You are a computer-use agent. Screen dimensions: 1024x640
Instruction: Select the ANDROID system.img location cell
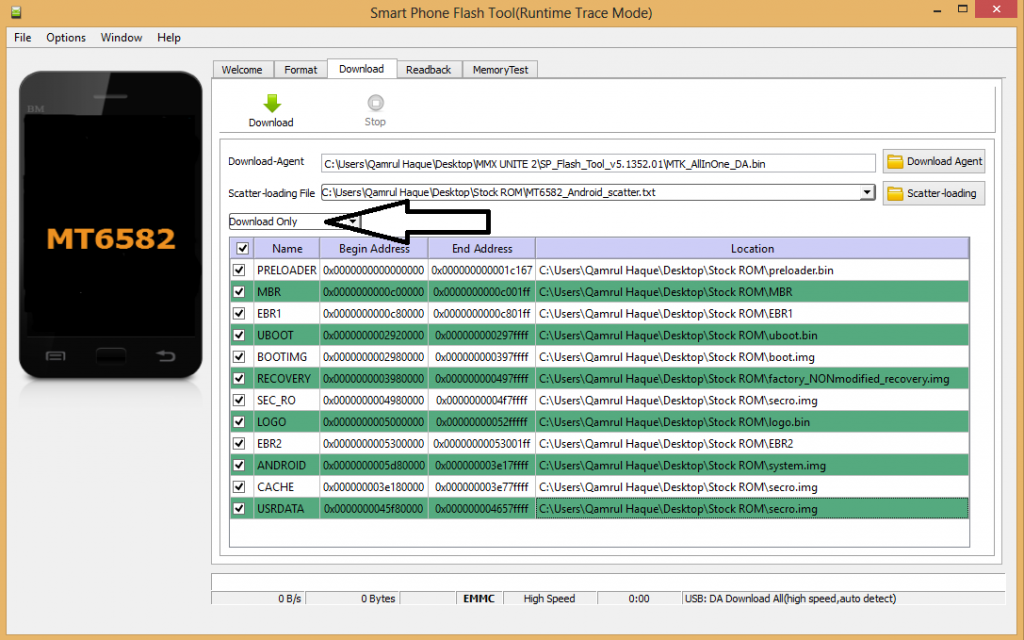(x=751, y=465)
